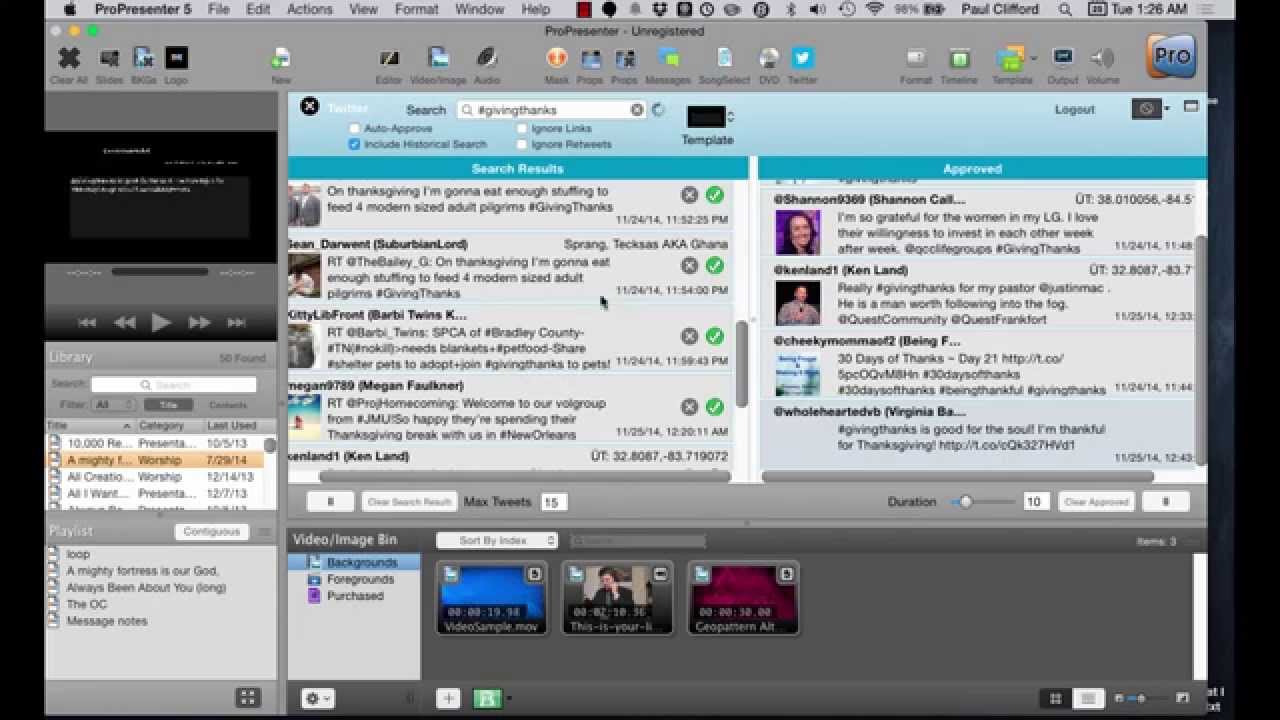Toggle the Title filter button in Library

(x=168, y=405)
